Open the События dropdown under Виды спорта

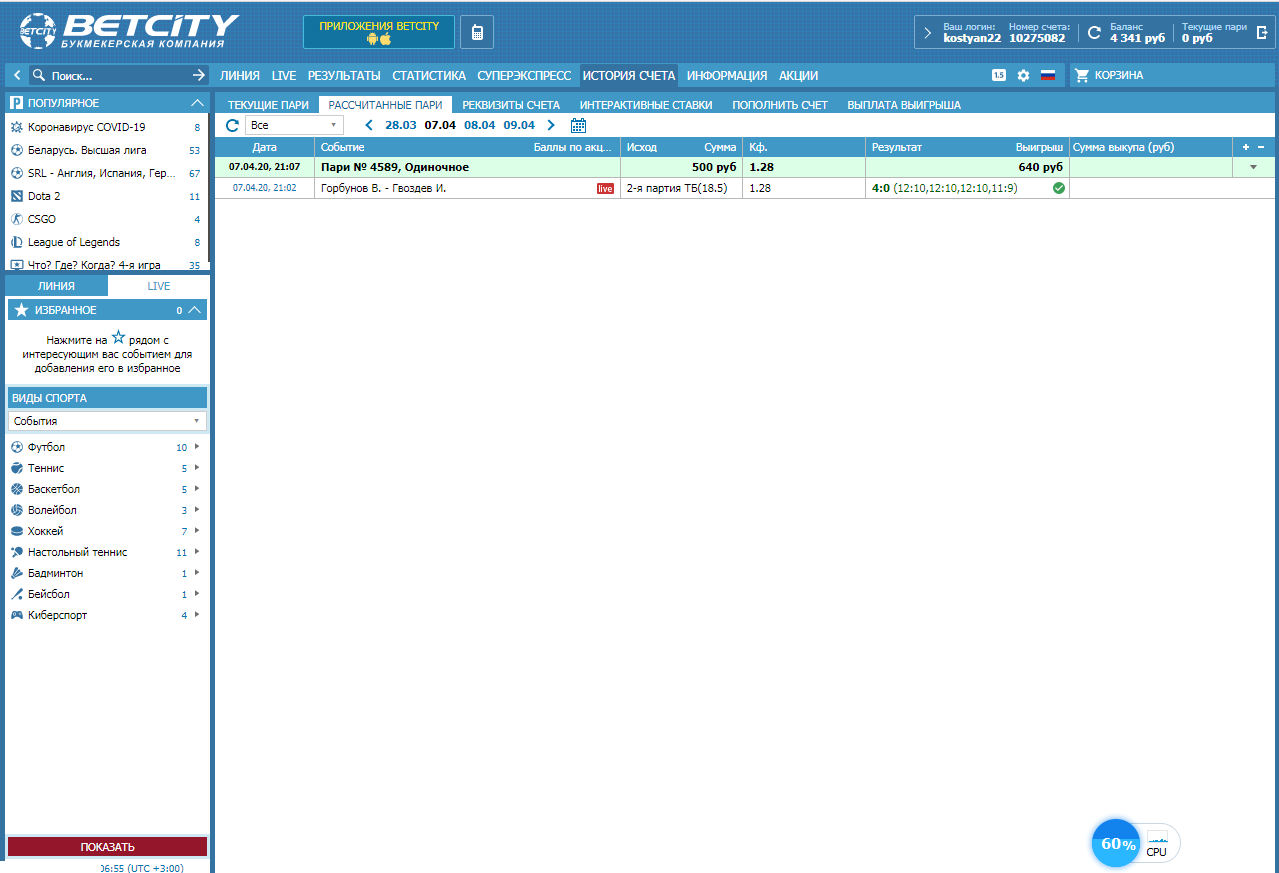tap(107, 421)
